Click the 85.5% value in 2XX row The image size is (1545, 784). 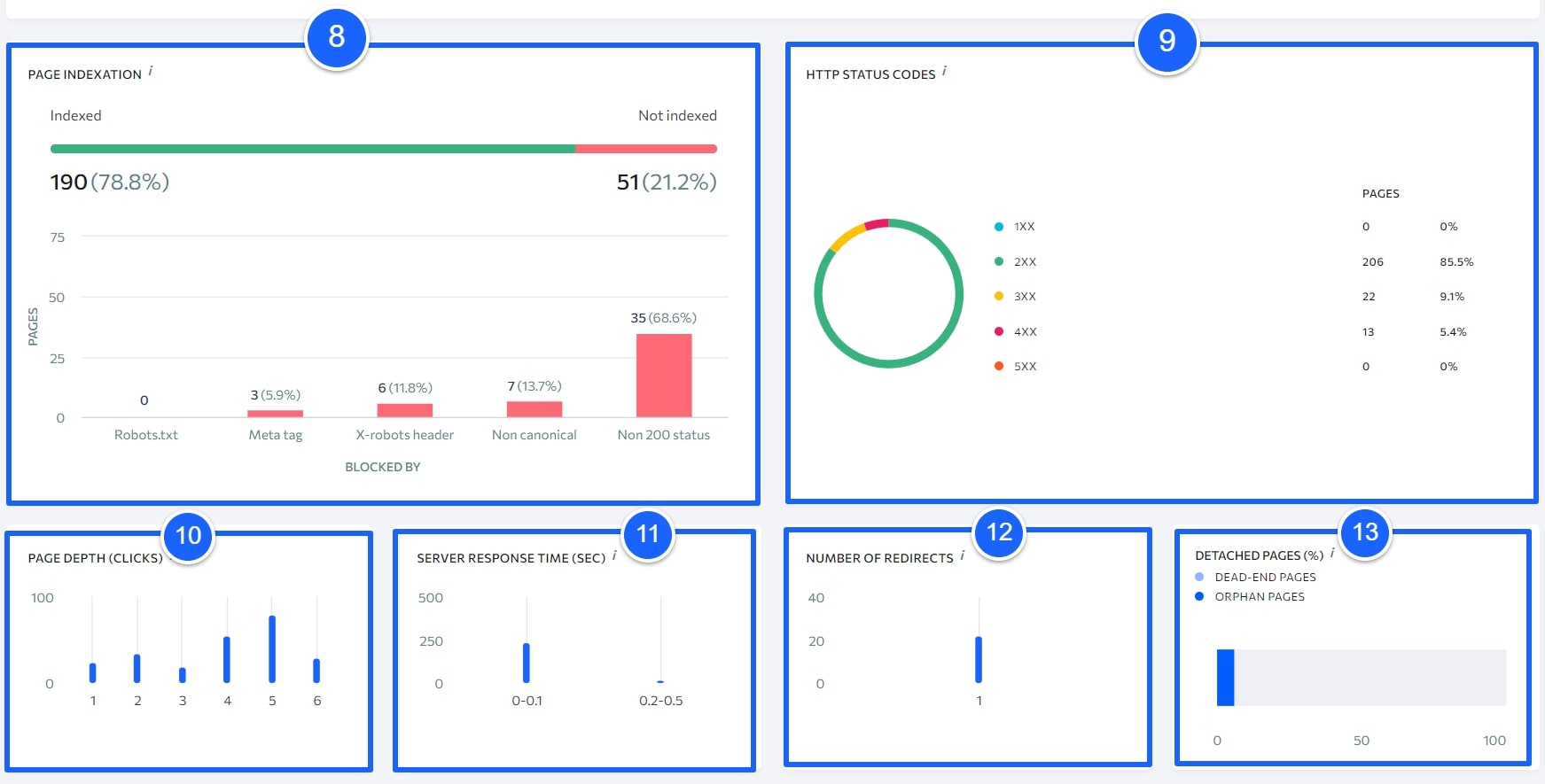(1456, 261)
